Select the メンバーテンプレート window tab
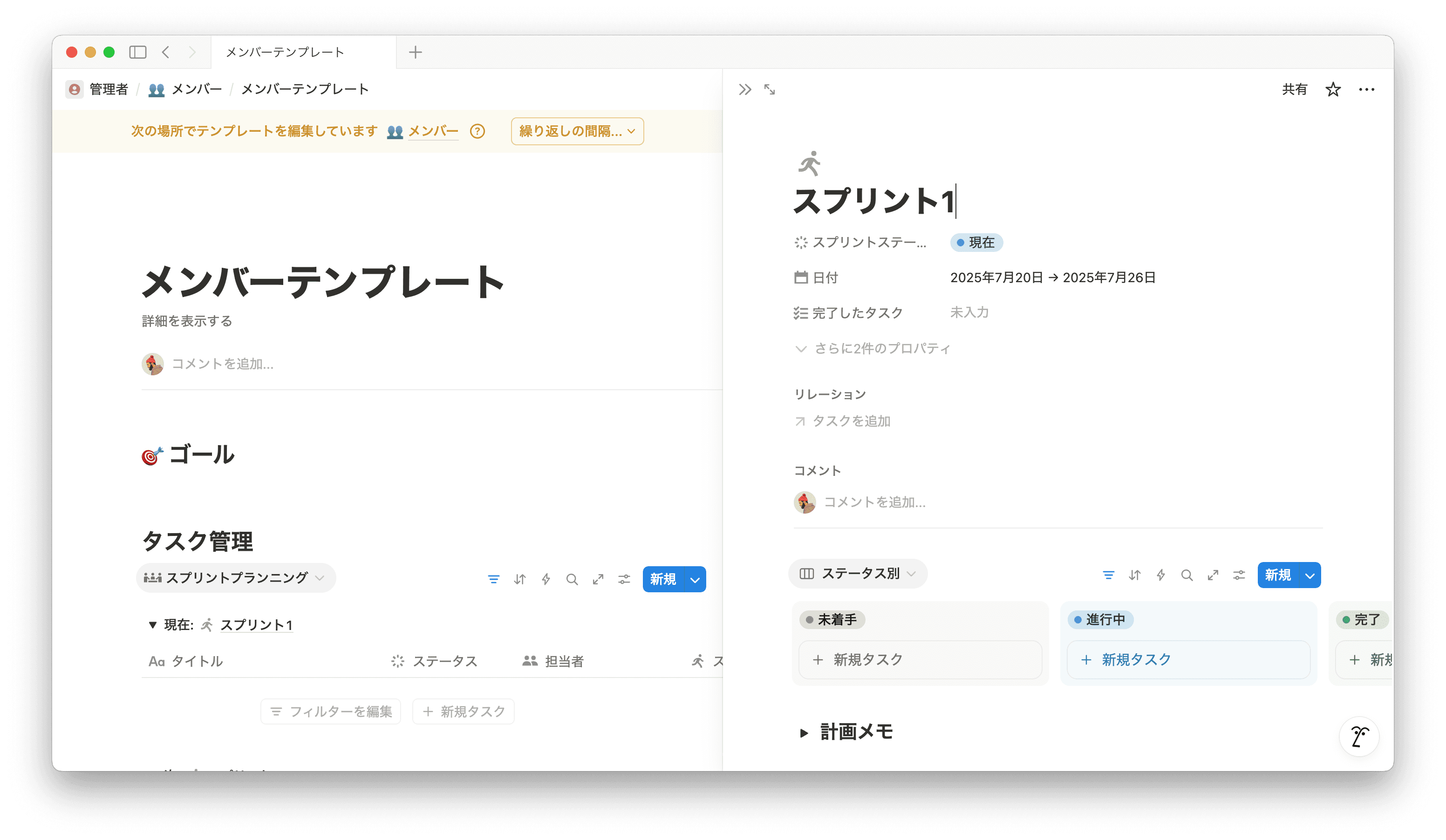Viewport: 1446px width, 840px height. click(x=285, y=52)
